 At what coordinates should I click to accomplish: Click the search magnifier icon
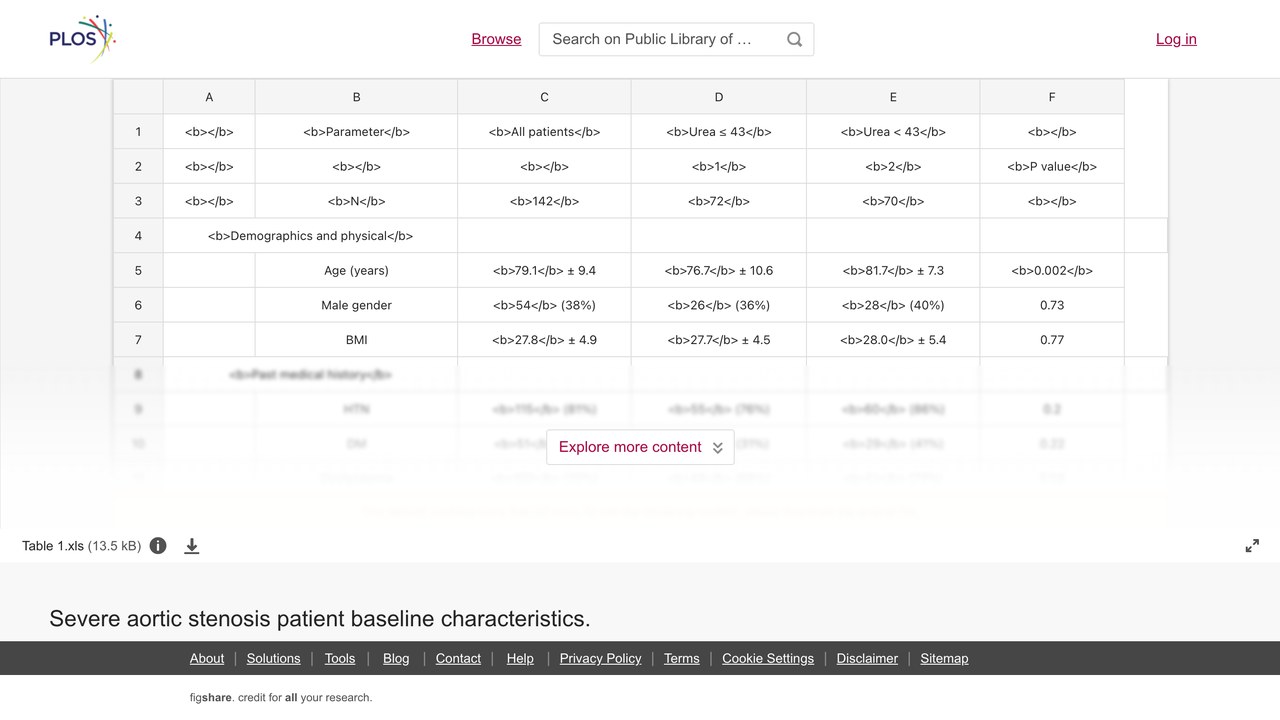tap(794, 39)
